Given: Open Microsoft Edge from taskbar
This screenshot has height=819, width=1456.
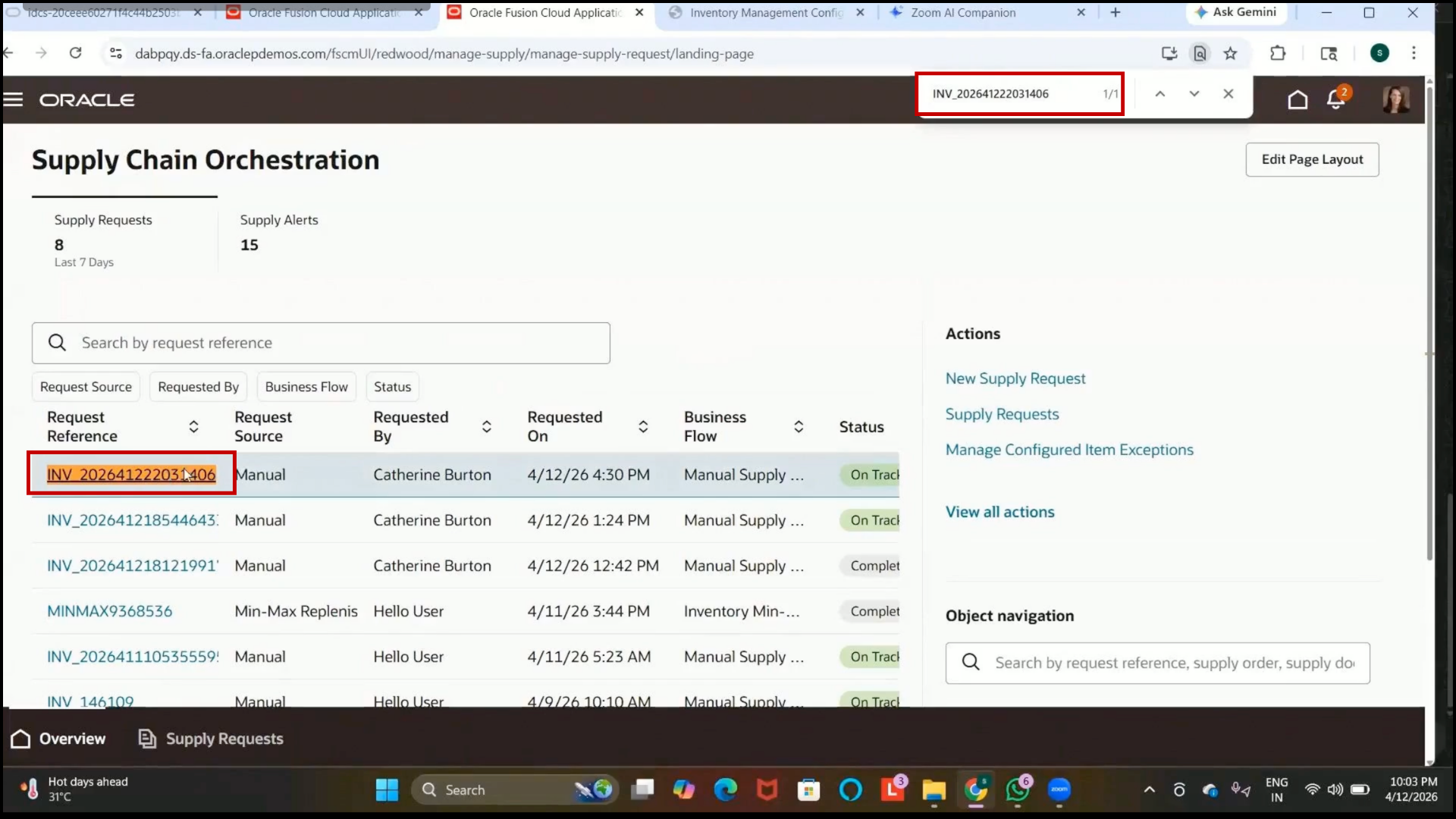Looking at the screenshot, I should (726, 790).
